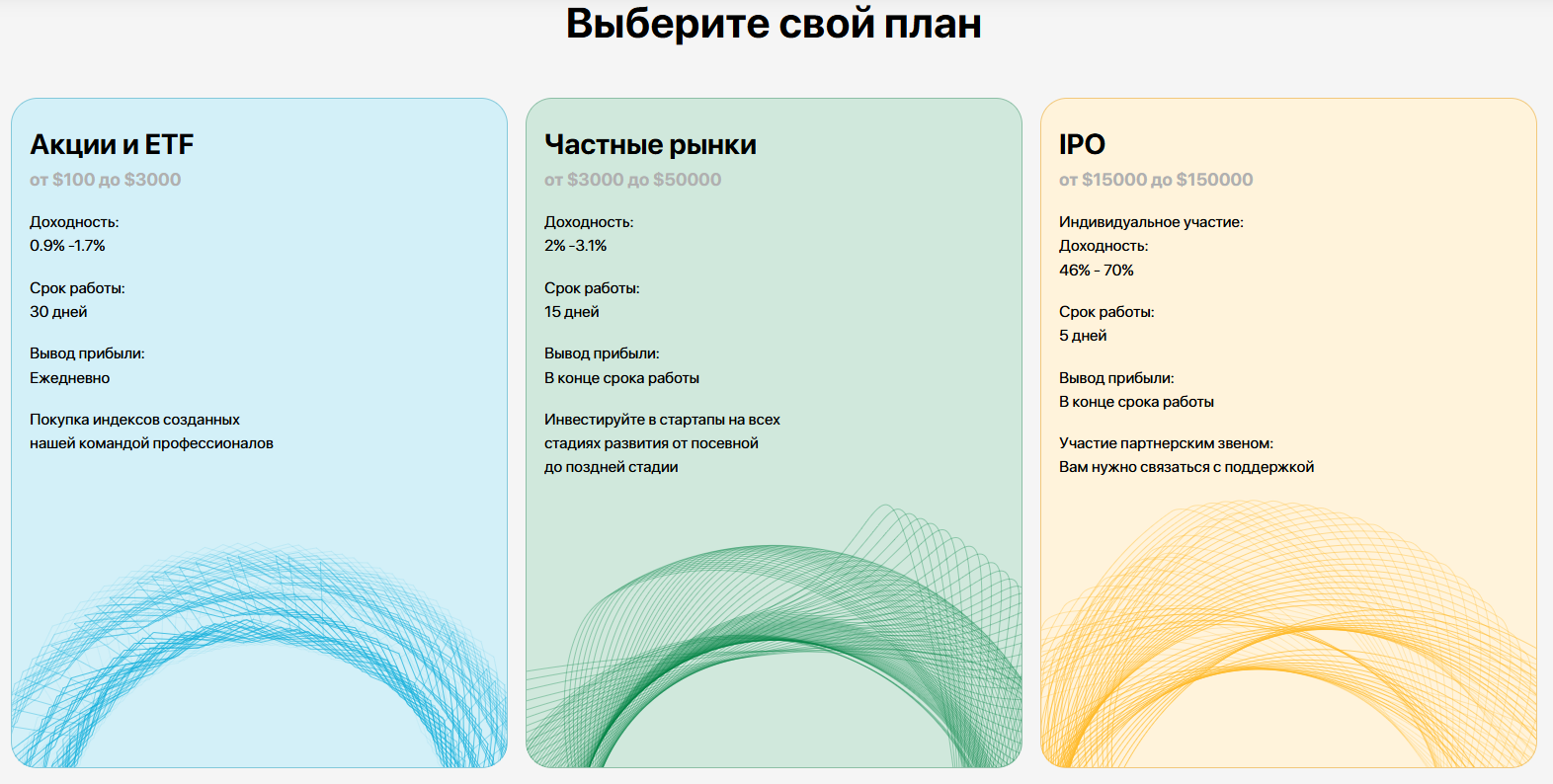Click 'Индивидуальное участие:' label
The image size is (1553, 784).
1151,222
